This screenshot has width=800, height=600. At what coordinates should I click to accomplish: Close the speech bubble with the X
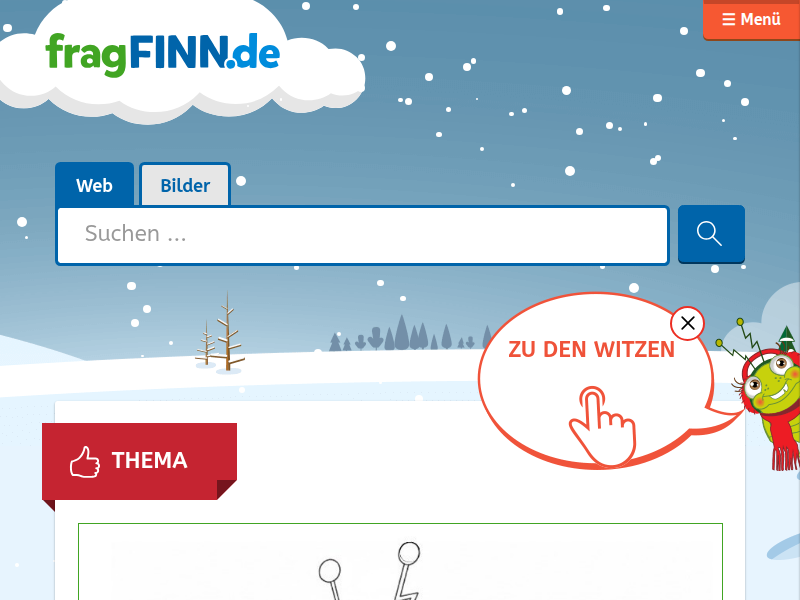tap(687, 323)
